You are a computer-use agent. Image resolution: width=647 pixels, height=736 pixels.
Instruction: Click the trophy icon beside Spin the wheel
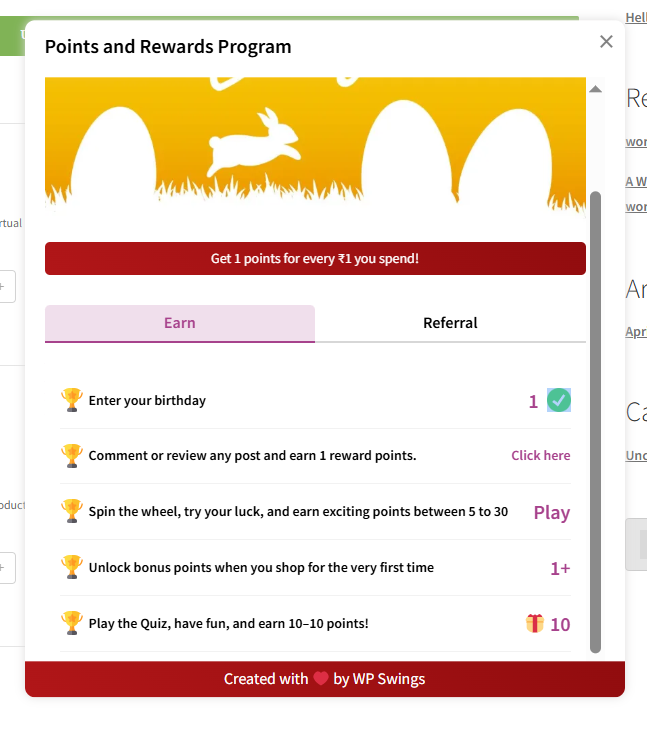point(72,511)
